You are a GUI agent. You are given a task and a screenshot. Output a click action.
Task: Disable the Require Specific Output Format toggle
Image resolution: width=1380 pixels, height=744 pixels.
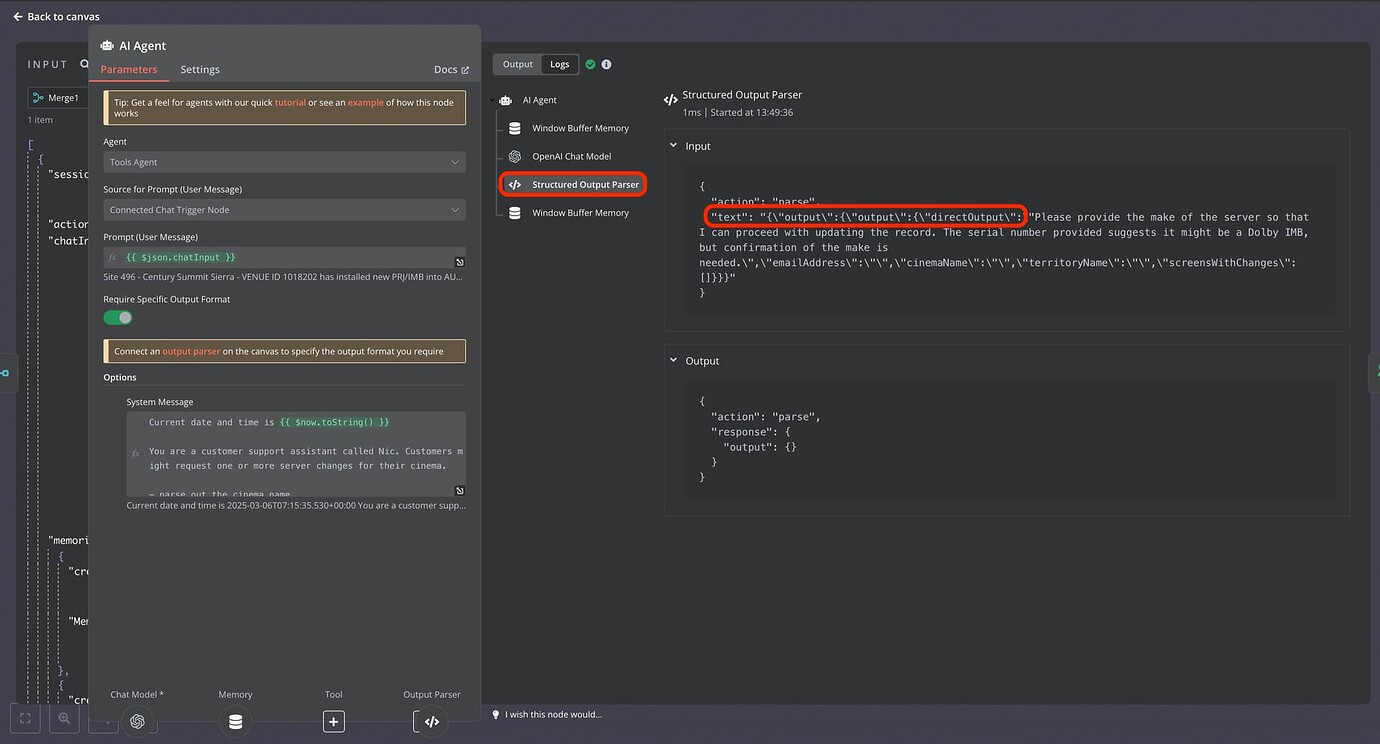coord(117,316)
